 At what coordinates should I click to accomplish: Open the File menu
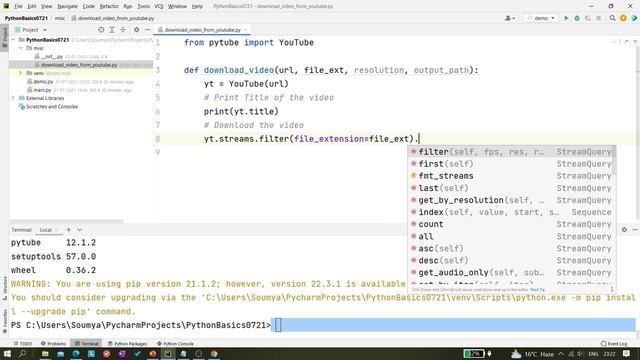point(18,7)
